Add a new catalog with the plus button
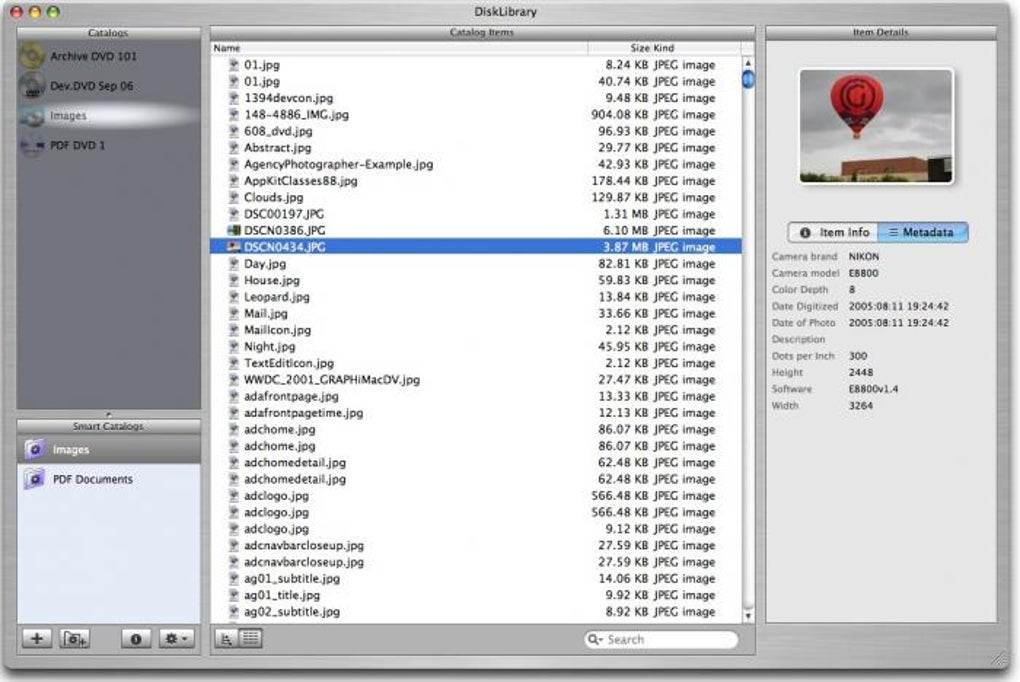 tap(37, 639)
